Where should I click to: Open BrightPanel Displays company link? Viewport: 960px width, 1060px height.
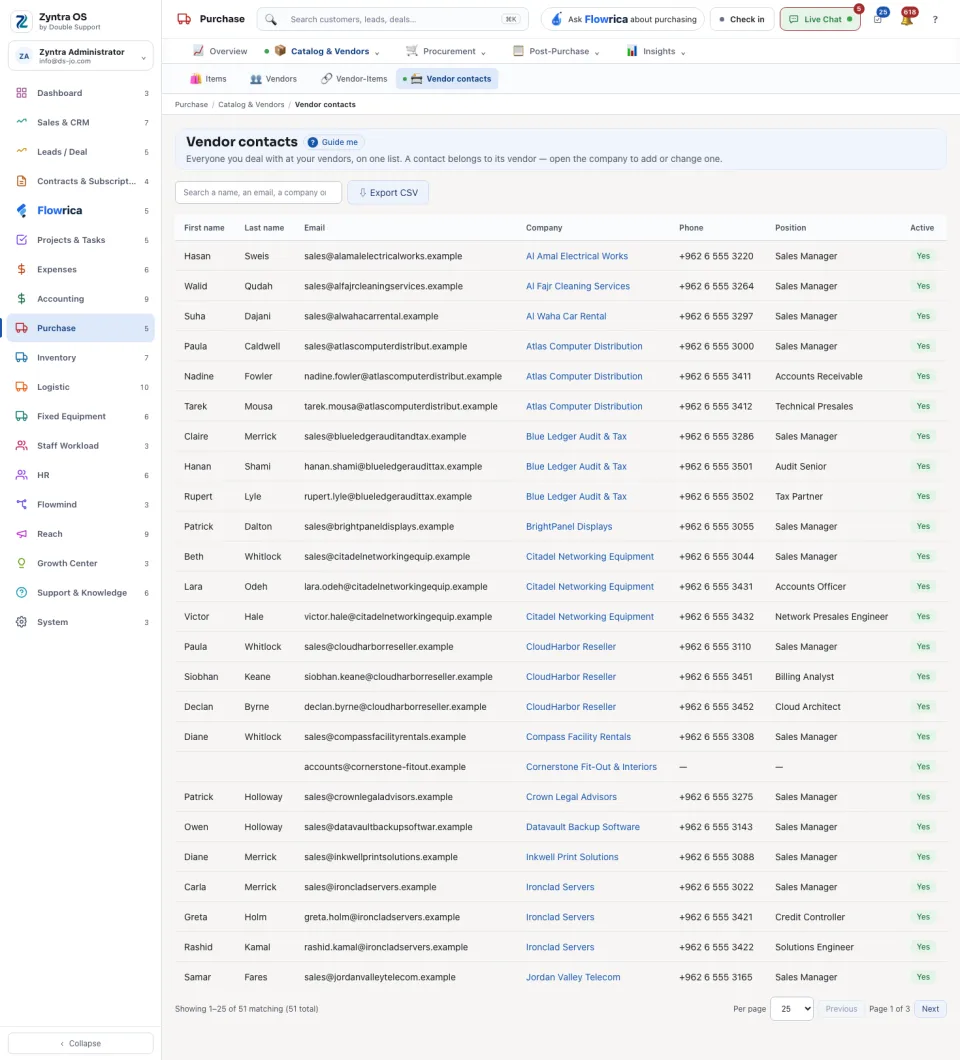tap(569, 527)
